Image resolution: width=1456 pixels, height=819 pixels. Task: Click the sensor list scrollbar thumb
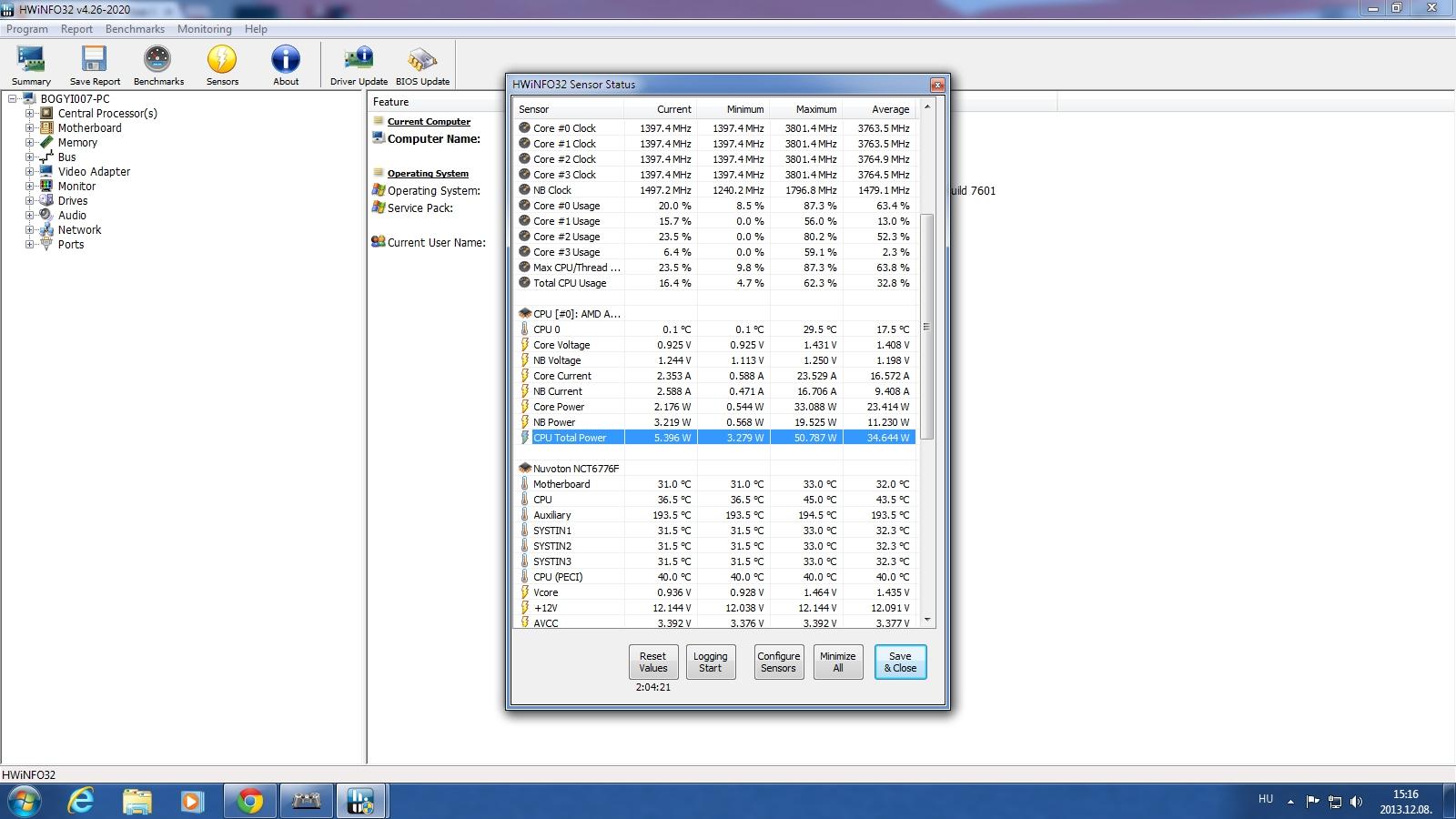927,326
